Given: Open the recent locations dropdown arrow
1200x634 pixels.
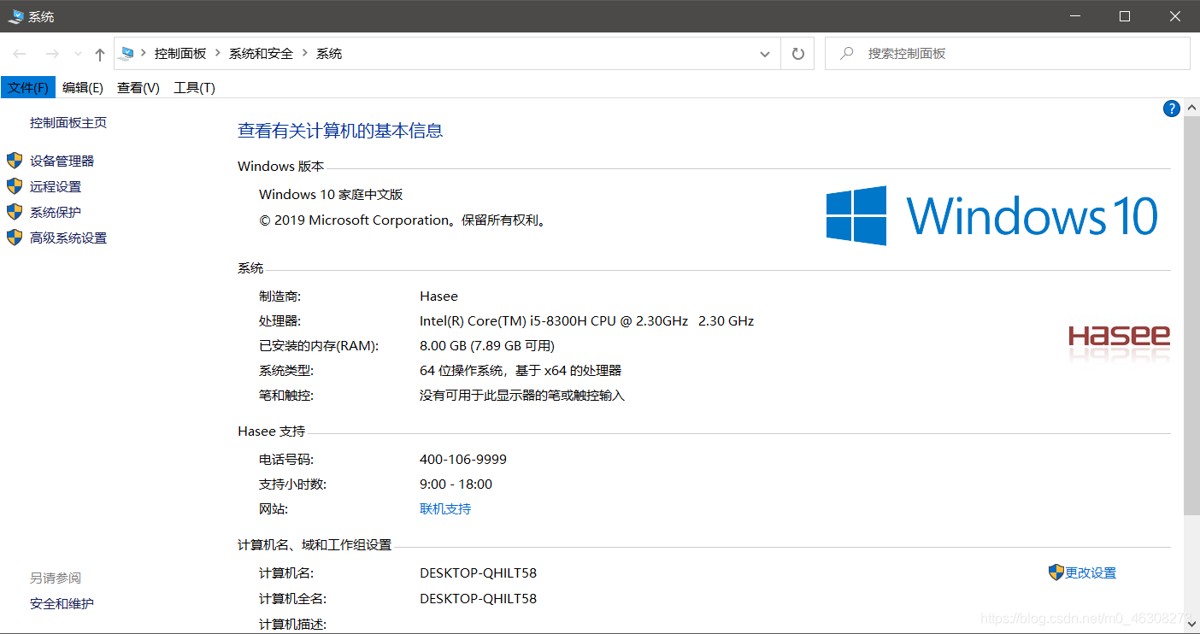Looking at the screenshot, I should pyautogui.click(x=76, y=55).
